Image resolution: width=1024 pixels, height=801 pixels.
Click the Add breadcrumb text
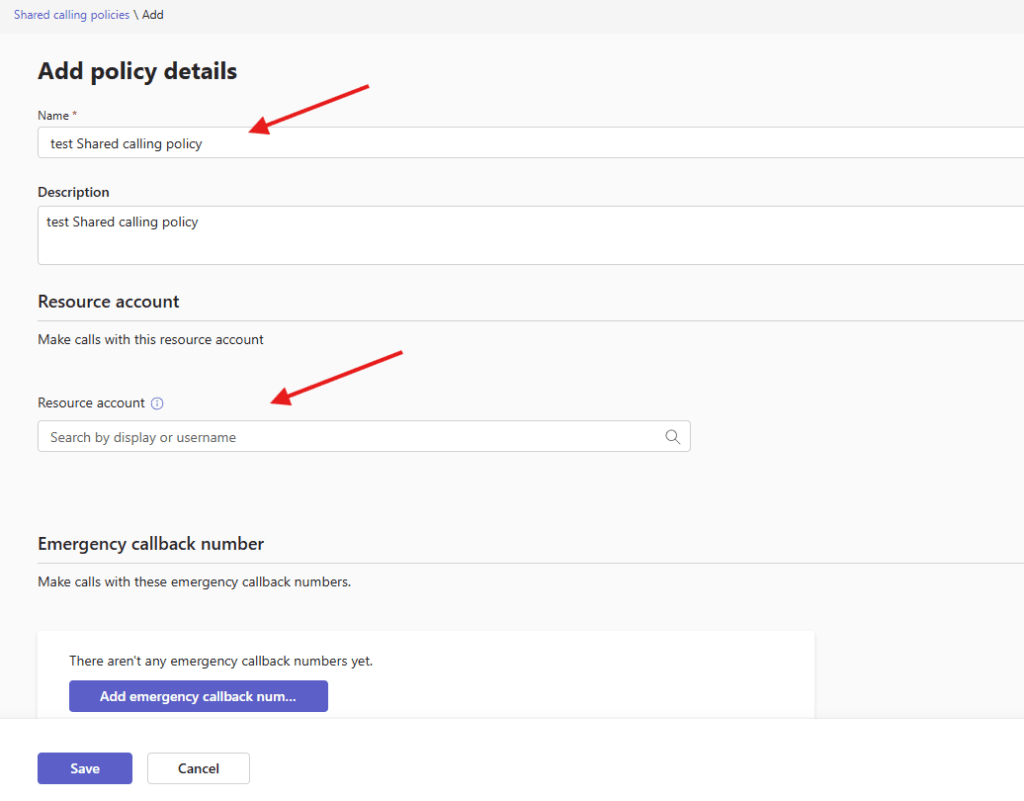tap(153, 15)
